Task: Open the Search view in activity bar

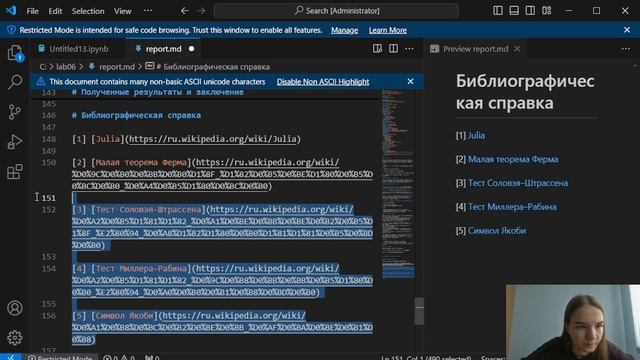Action: [15, 82]
